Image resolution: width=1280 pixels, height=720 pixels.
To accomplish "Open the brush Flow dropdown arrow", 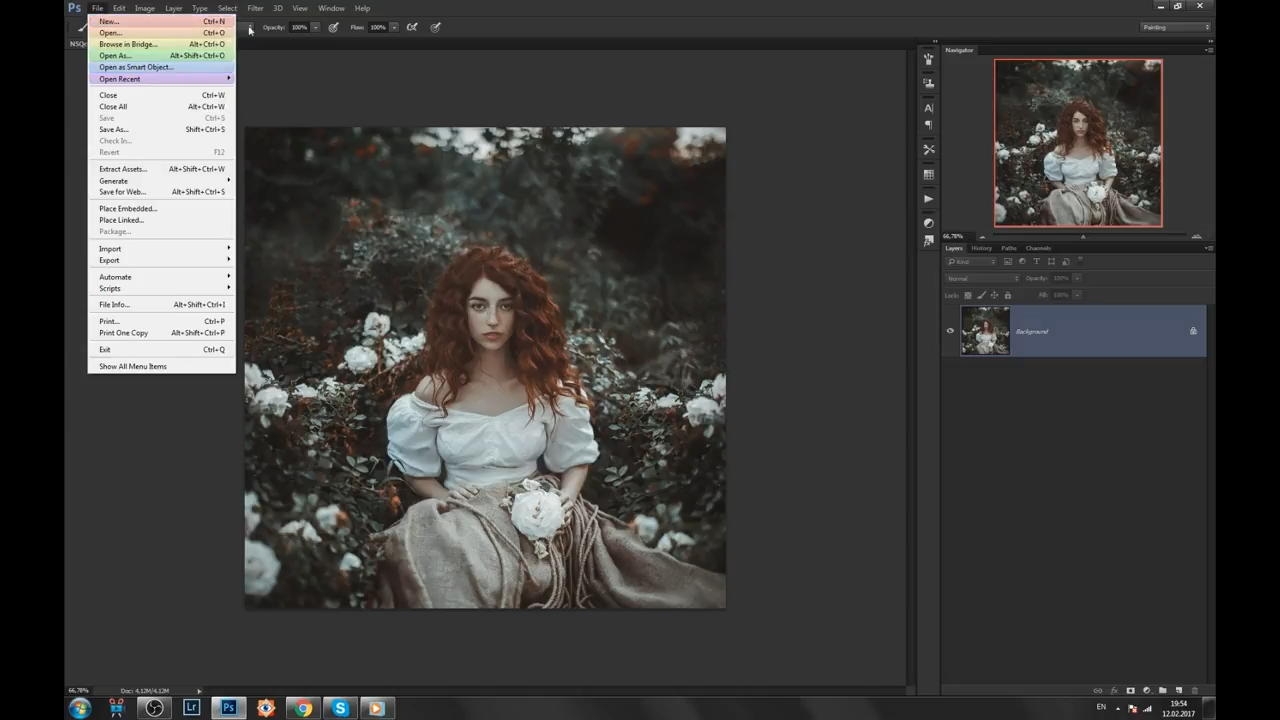I will (x=394, y=27).
